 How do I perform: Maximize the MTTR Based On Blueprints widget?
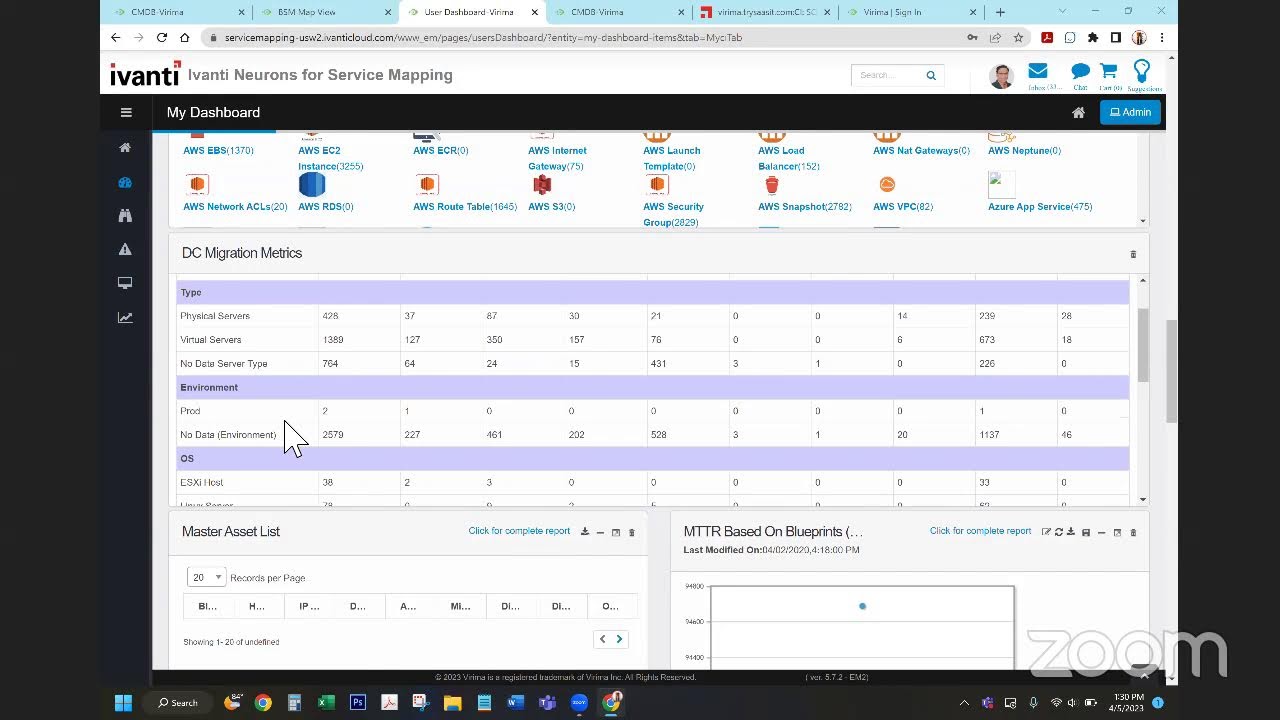click(1117, 532)
